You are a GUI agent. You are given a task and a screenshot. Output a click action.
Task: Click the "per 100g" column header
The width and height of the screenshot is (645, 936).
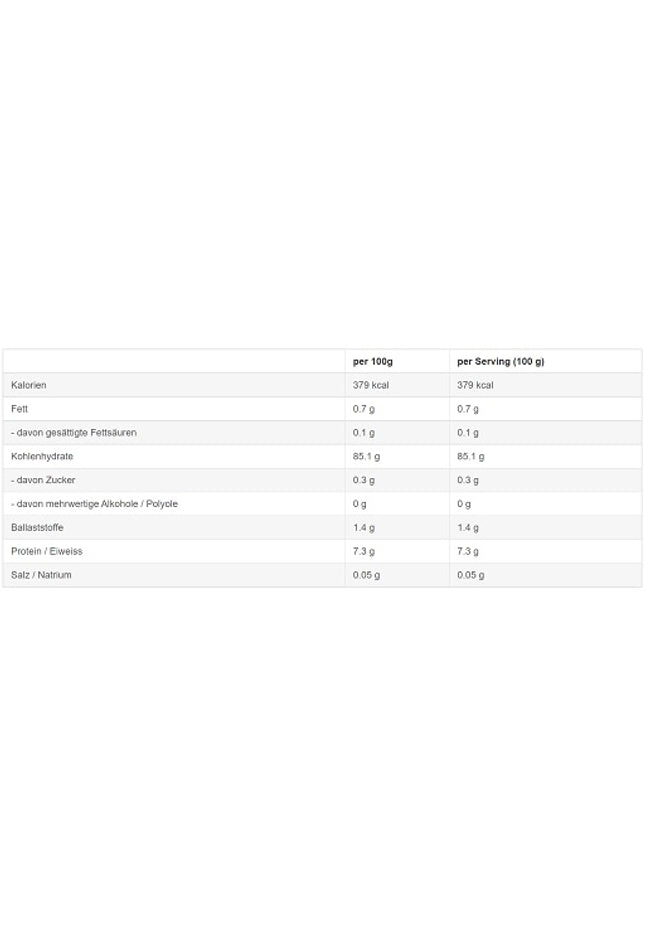(x=373, y=361)
